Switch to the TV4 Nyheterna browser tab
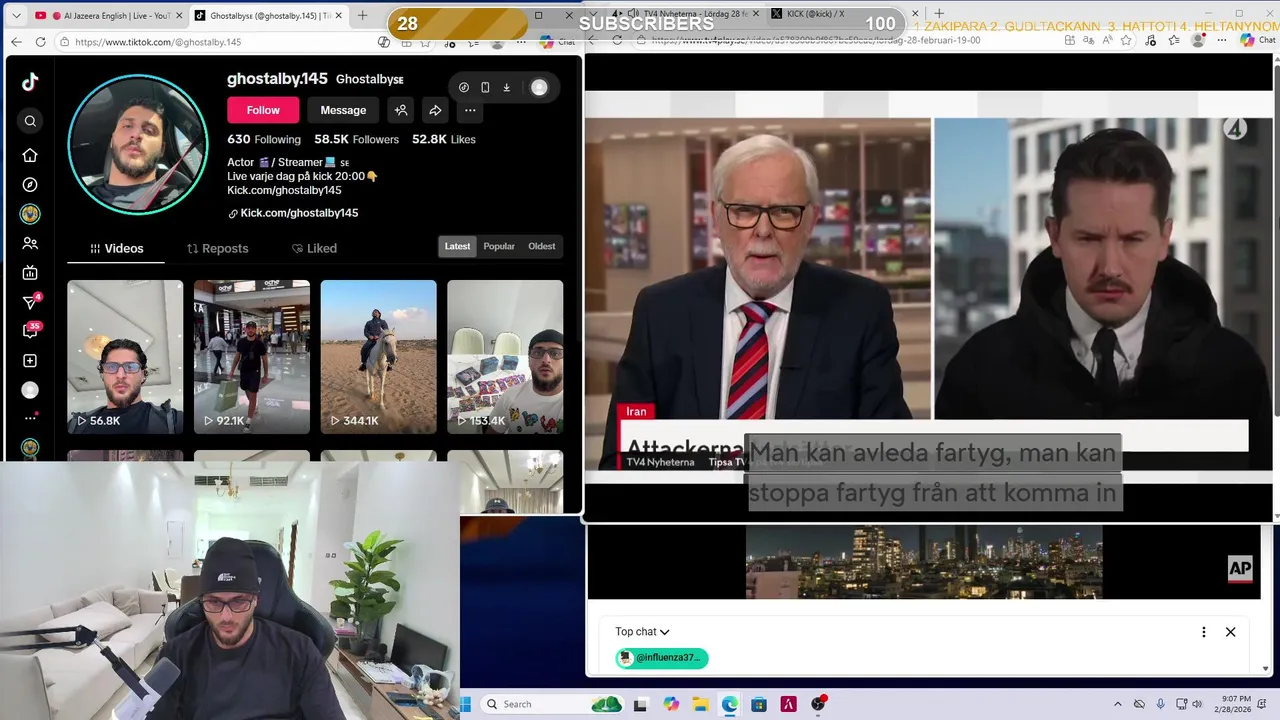Viewport: 1280px width, 720px height. coord(688,14)
